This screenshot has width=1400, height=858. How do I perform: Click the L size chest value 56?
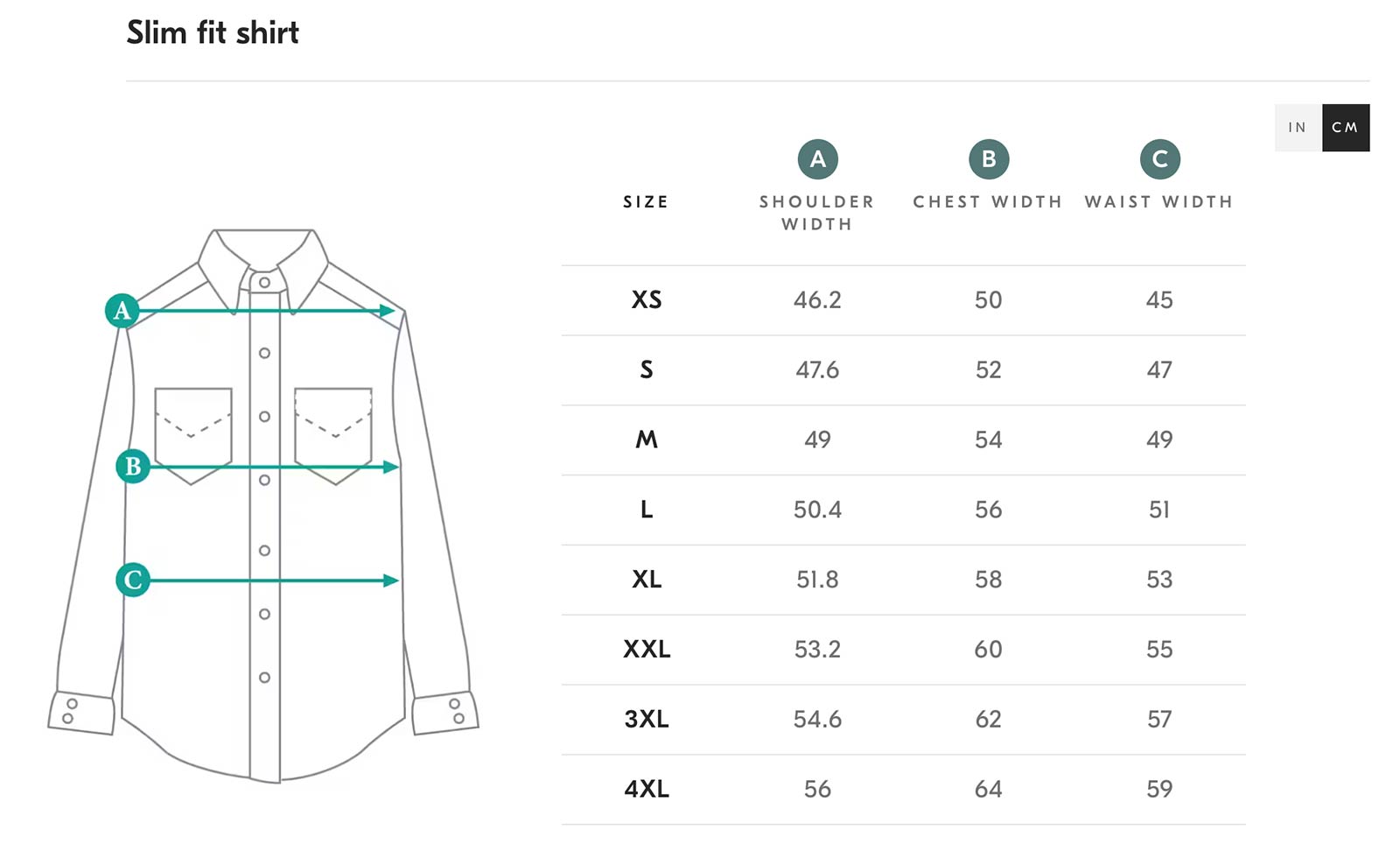point(988,510)
